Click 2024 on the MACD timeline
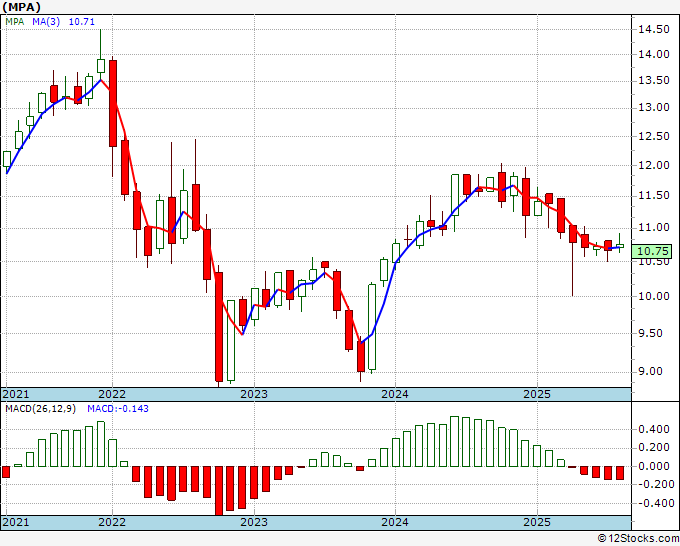The image size is (680, 546). [395, 522]
